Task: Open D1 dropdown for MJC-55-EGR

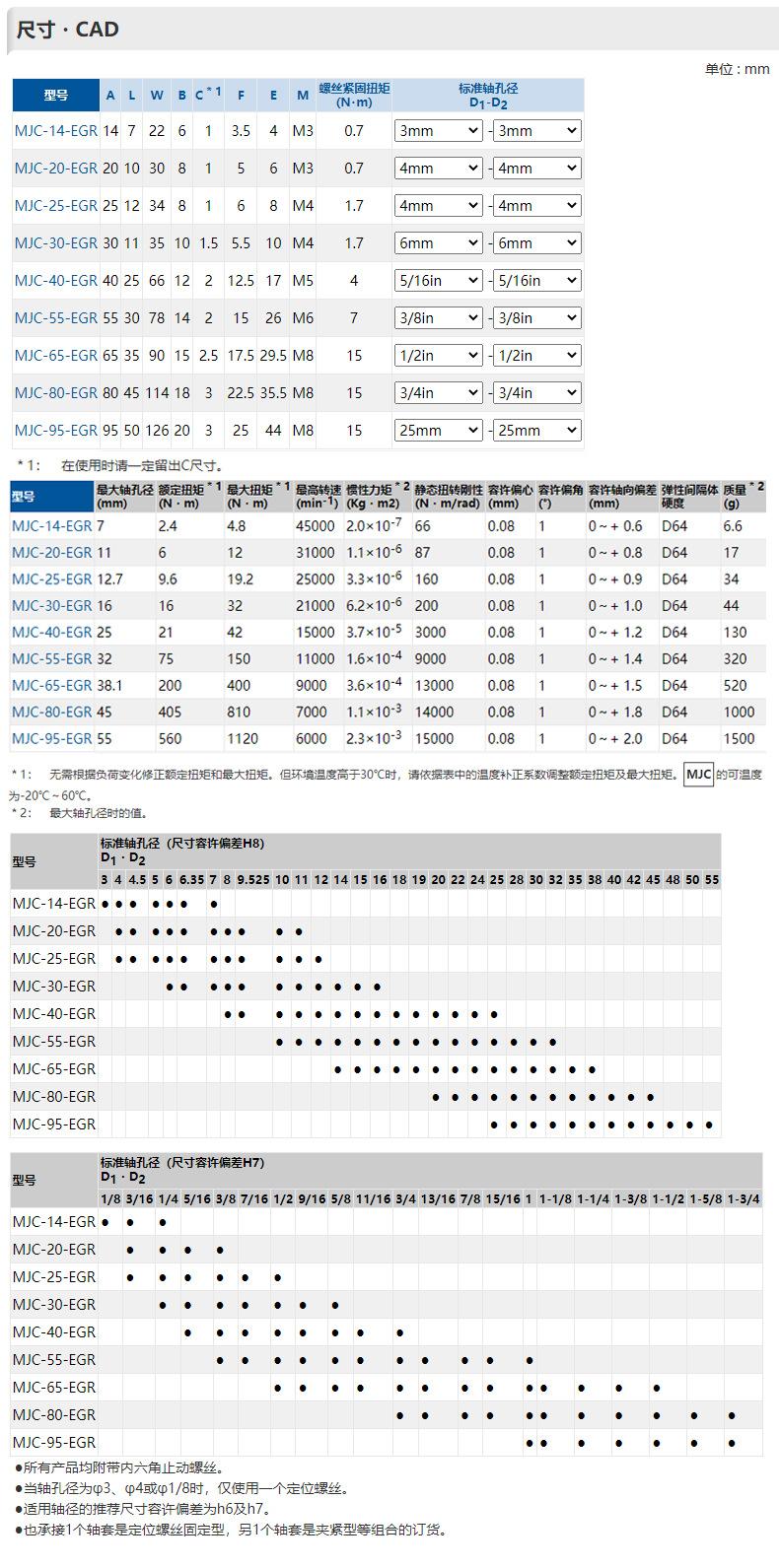Action: click(438, 317)
